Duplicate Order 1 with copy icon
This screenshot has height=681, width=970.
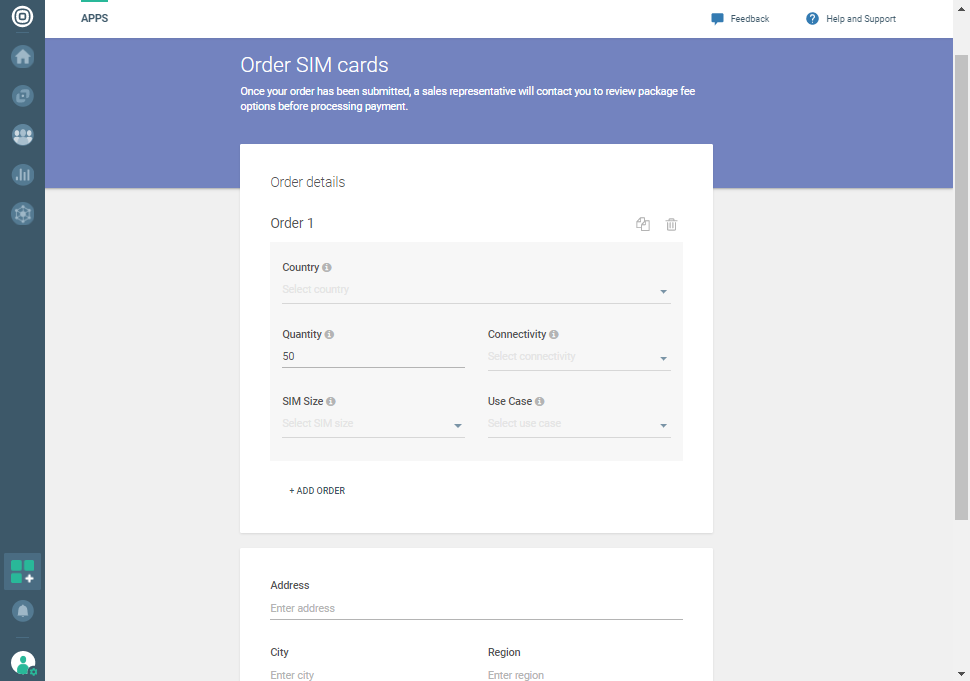tap(643, 224)
